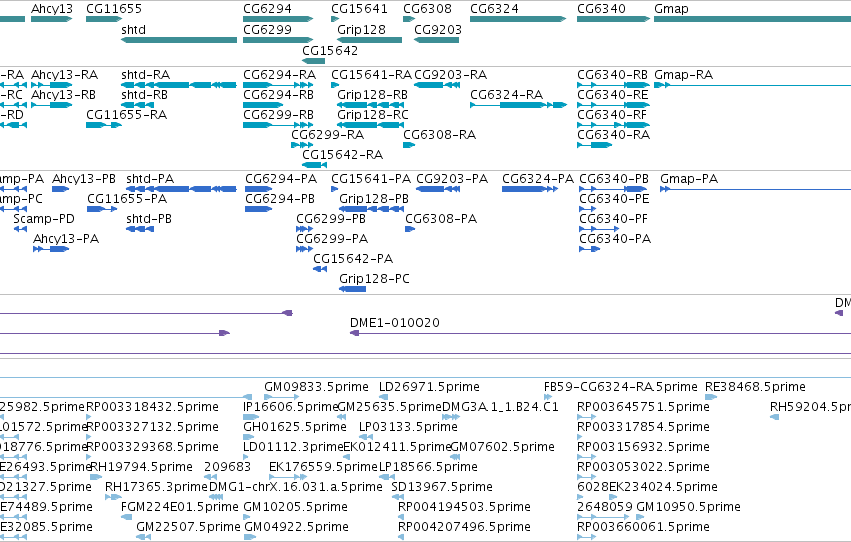Click the CG6299-RA transcript label
Viewport: 851px width, 542px height.
tap(328, 135)
